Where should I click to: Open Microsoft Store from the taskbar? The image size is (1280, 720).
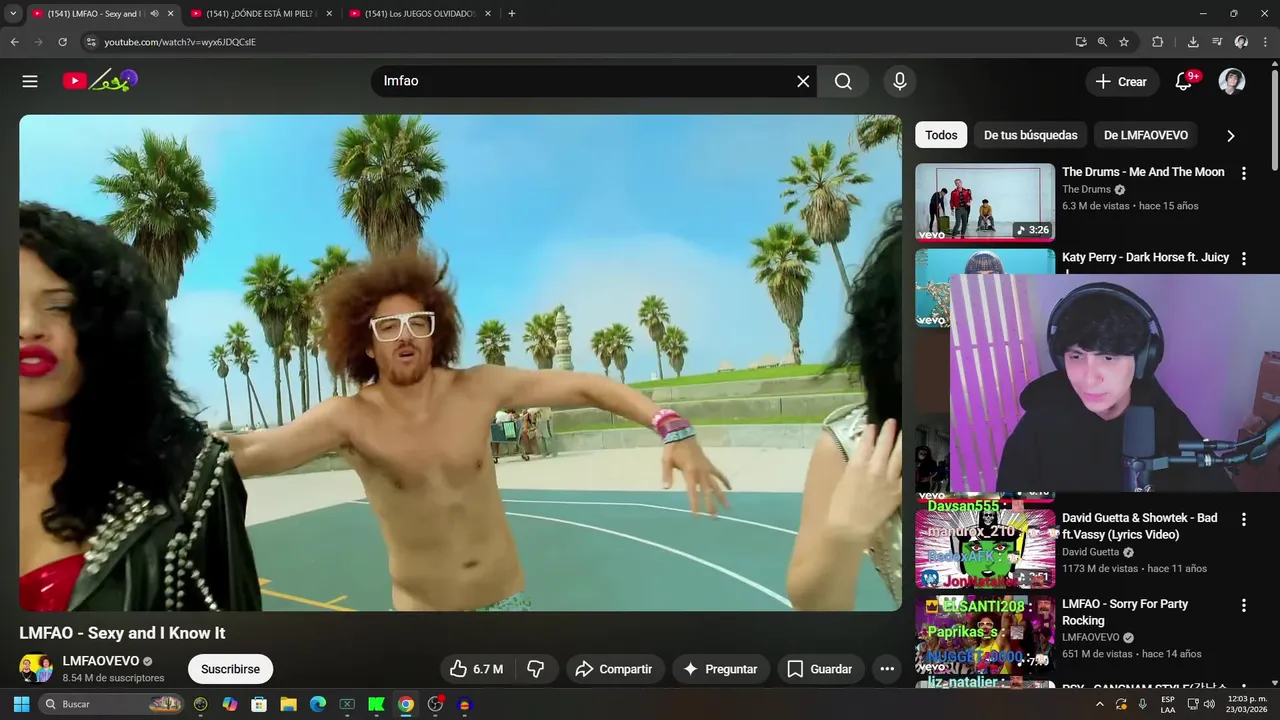coord(259,704)
